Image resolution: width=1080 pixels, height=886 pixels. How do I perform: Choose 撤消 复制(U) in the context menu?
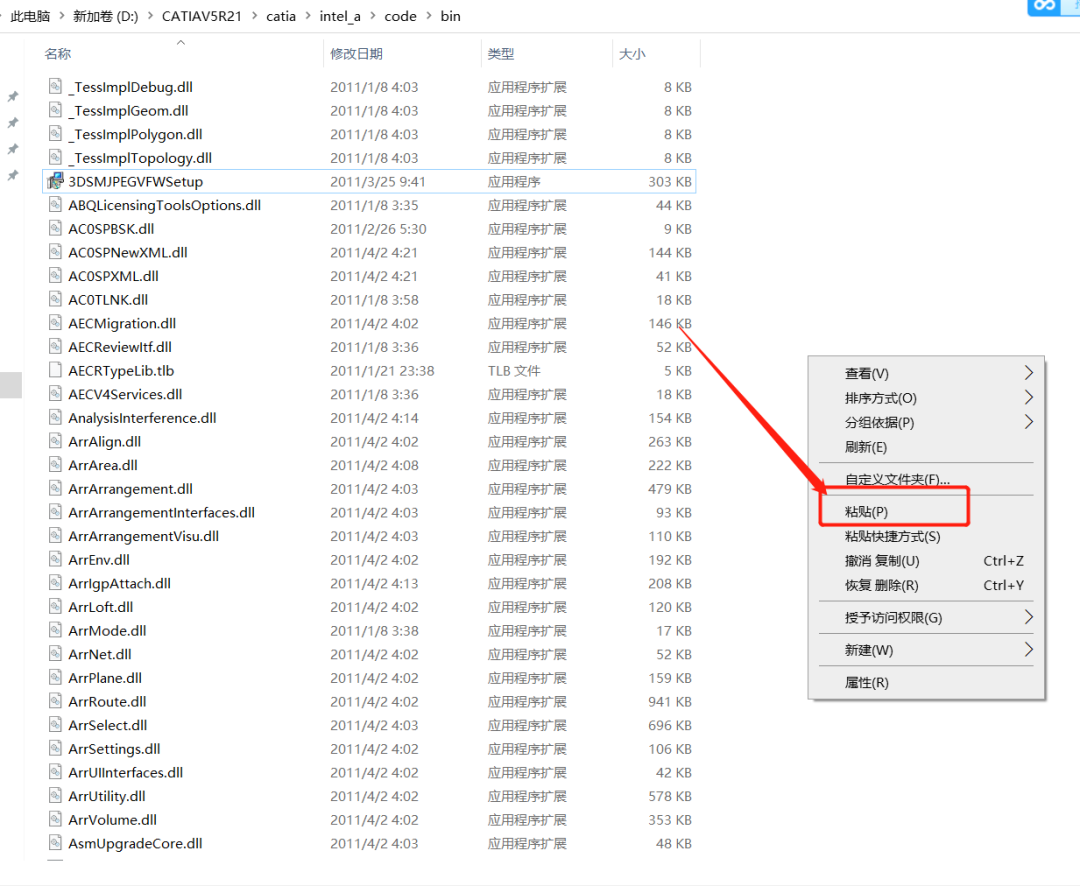click(926, 561)
